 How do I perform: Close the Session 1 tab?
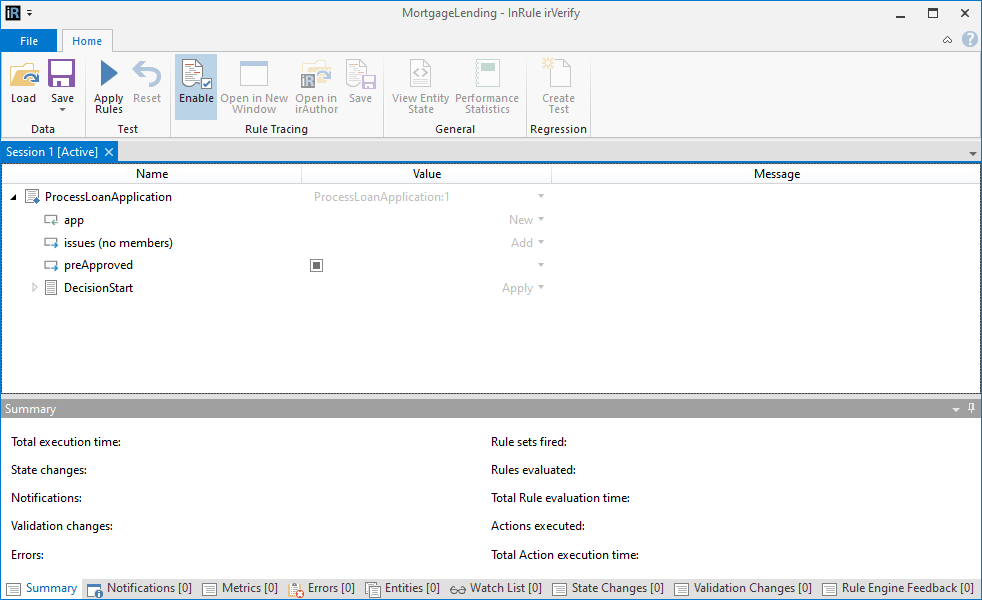(x=108, y=153)
